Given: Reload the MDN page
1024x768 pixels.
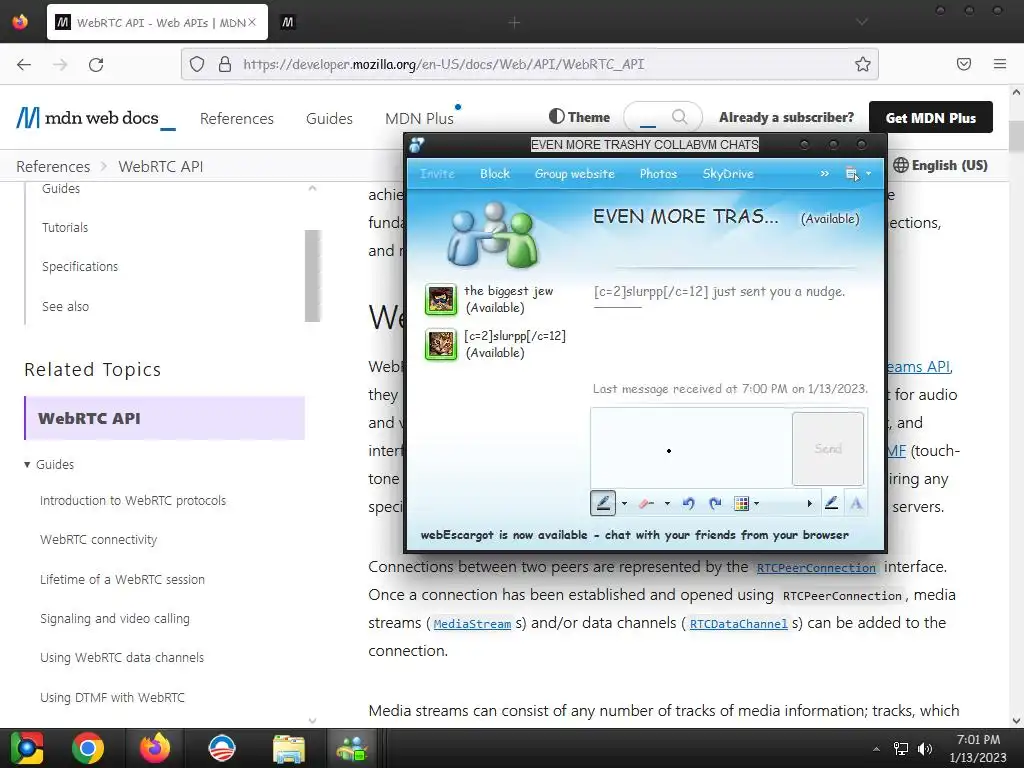Looking at the screenshot, I should 96,64.
